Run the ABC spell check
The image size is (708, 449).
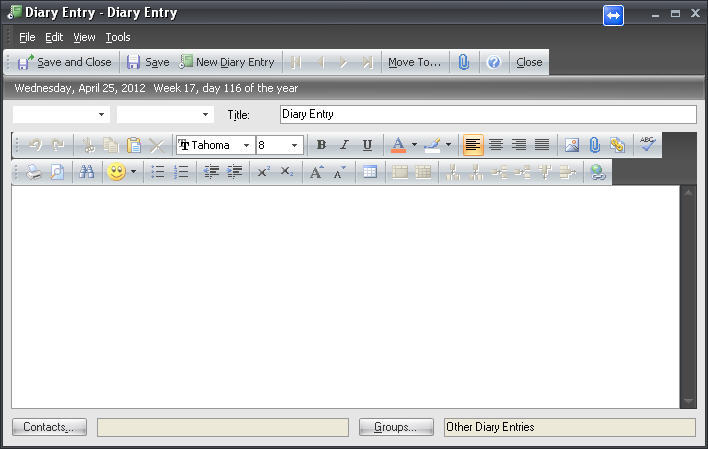647,144
